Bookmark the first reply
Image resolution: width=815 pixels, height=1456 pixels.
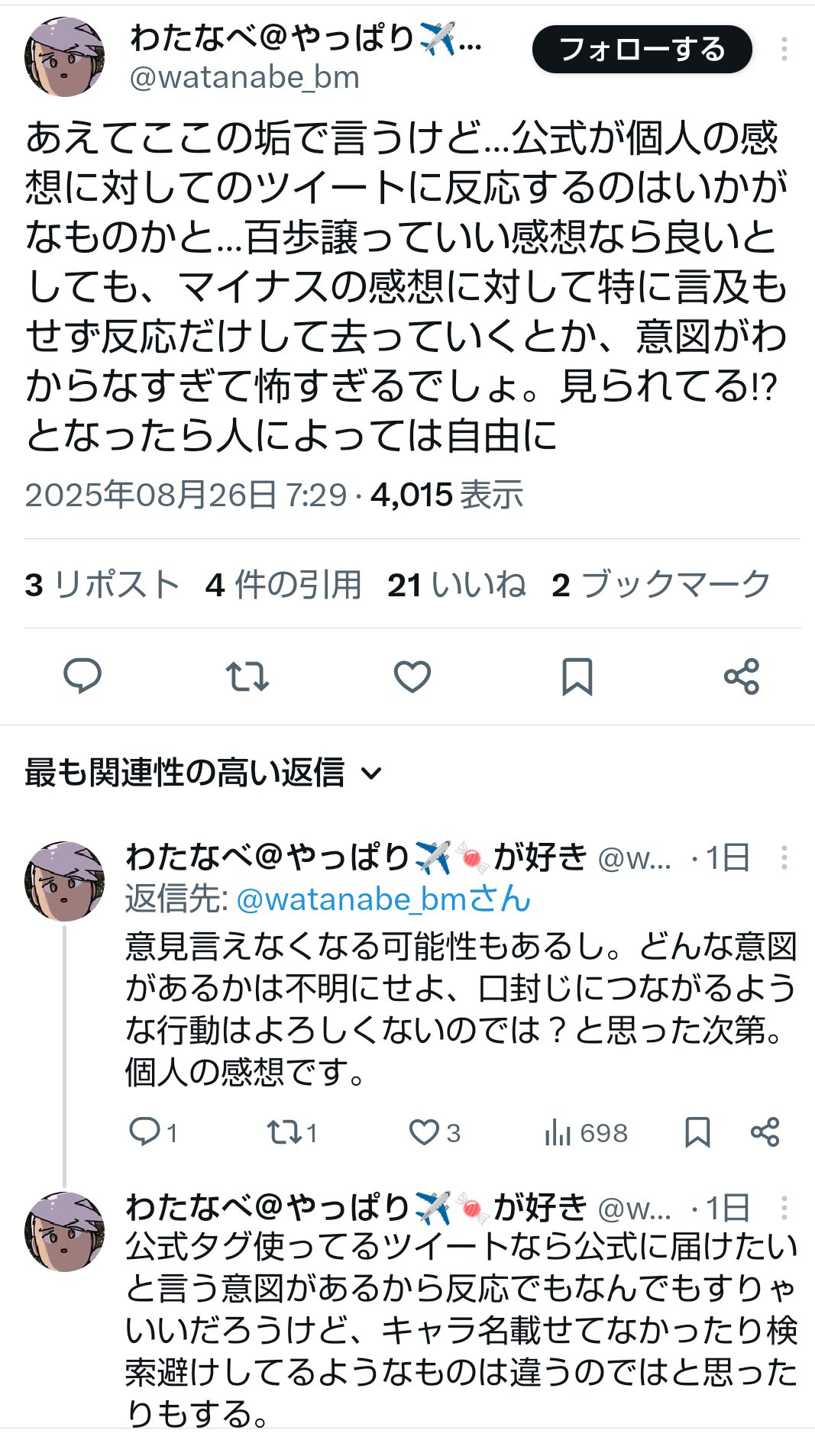[697, 1132]
